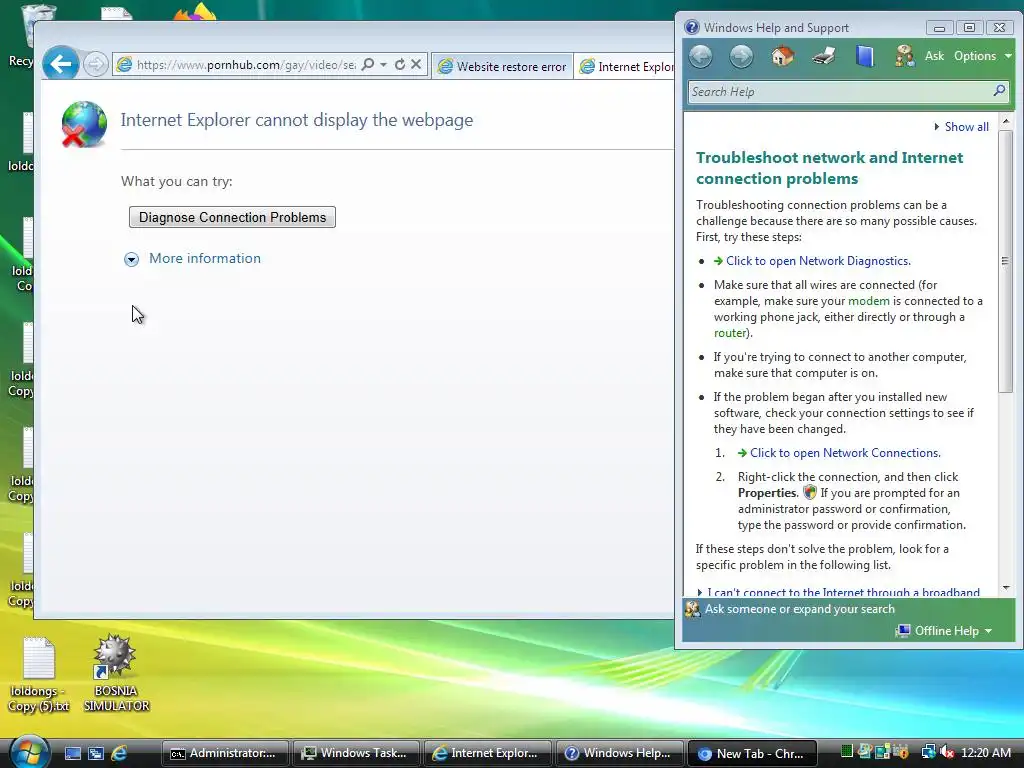Expand More information section
This screenshot has width=1024, height=768.
click(131, 259)
